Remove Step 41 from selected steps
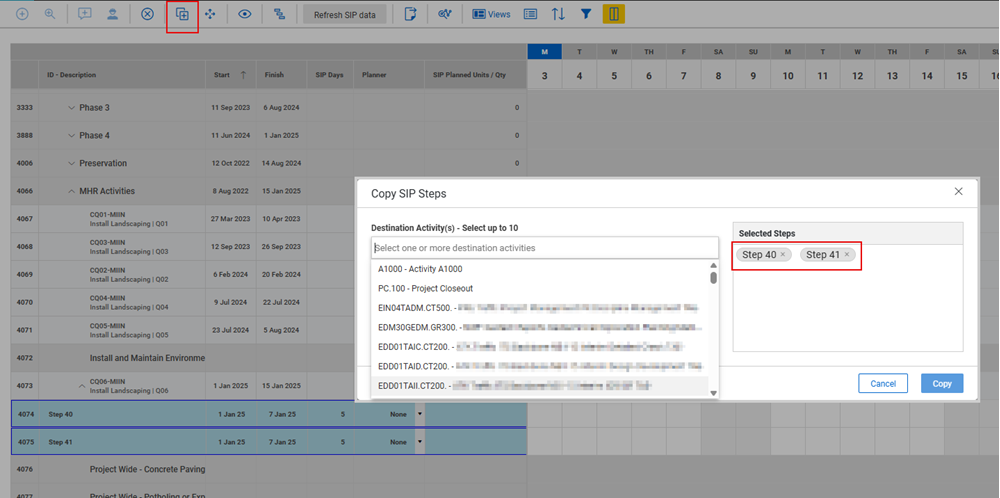The image size is (1000, 498). (x=847, y=255)
